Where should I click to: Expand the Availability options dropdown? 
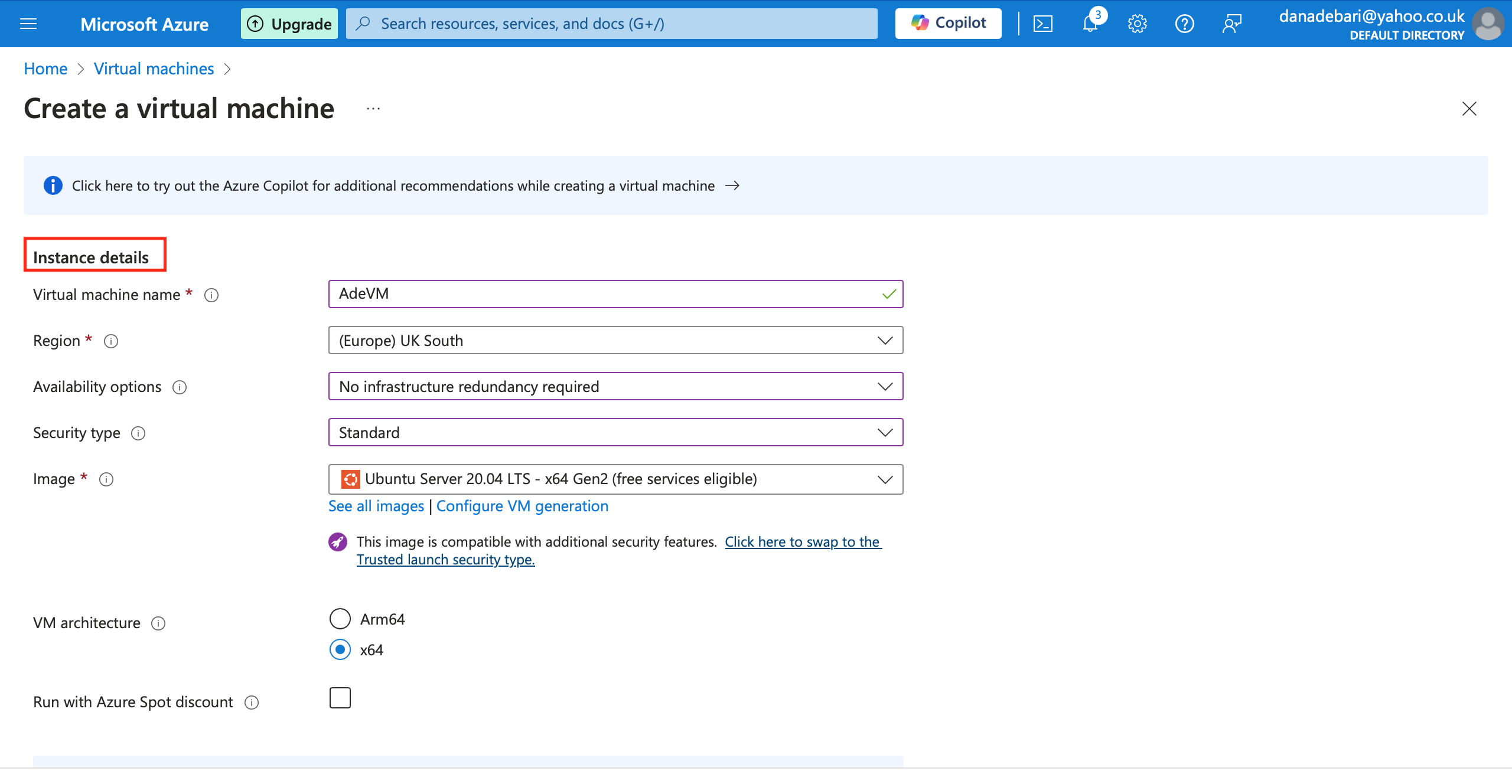click(x=615, y=387)
